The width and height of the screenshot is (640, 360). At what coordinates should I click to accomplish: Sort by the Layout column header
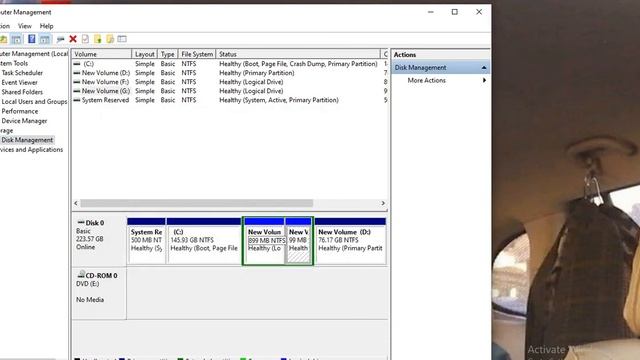click(144, 54)
